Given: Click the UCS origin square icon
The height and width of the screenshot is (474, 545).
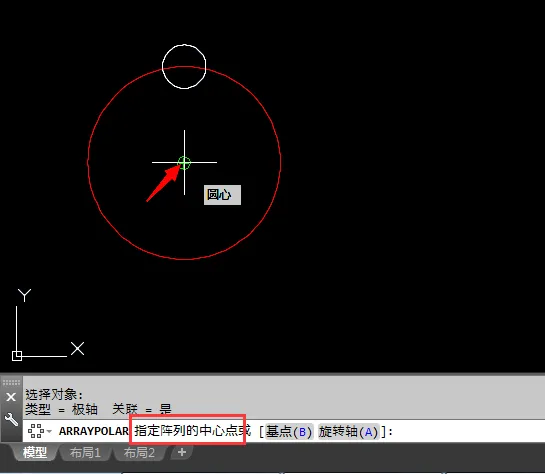Looking at the screenshot, I should pos(17,356).
